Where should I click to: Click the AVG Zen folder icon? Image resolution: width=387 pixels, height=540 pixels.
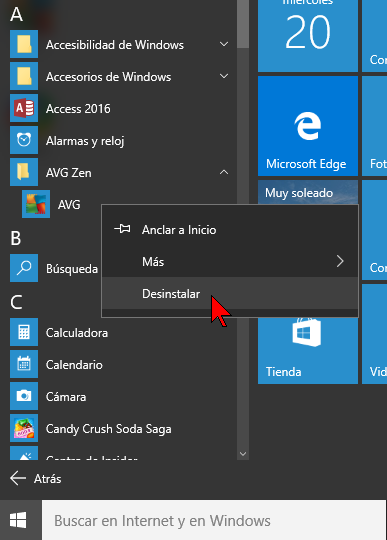pos(24,172)
